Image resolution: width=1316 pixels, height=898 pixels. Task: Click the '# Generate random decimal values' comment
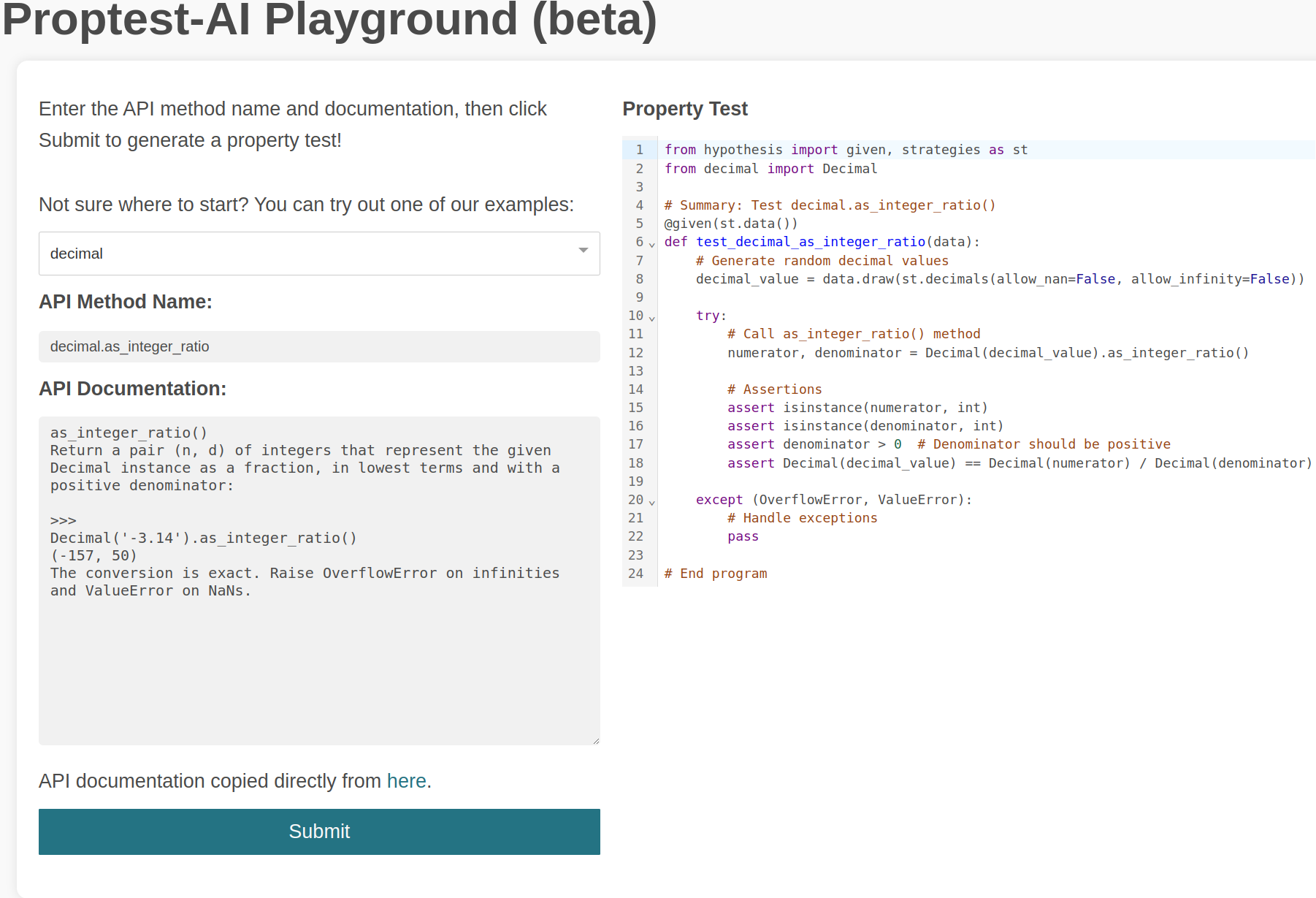point(822,261)
